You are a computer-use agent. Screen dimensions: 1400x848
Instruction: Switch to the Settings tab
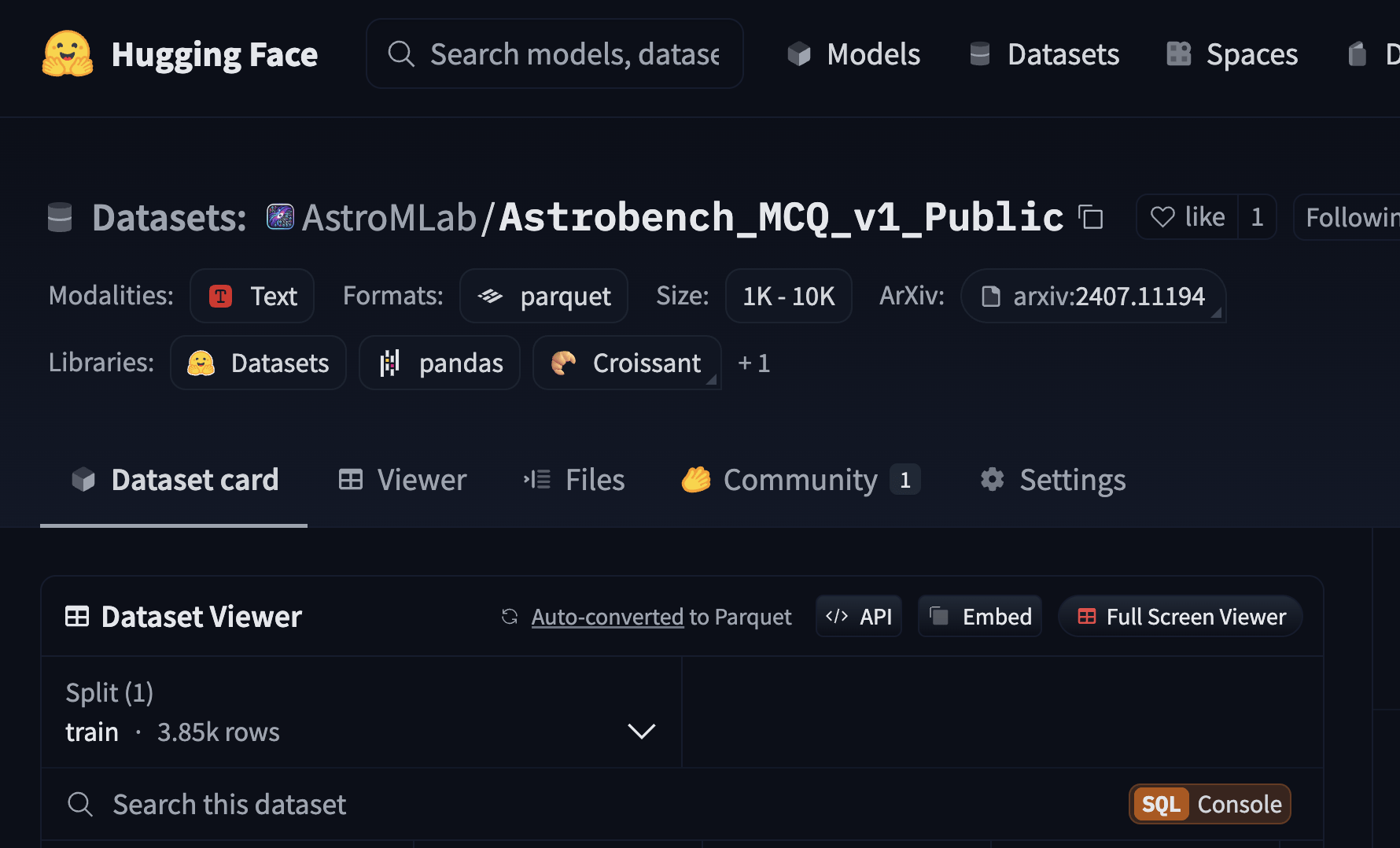(x=1052, y=480)
